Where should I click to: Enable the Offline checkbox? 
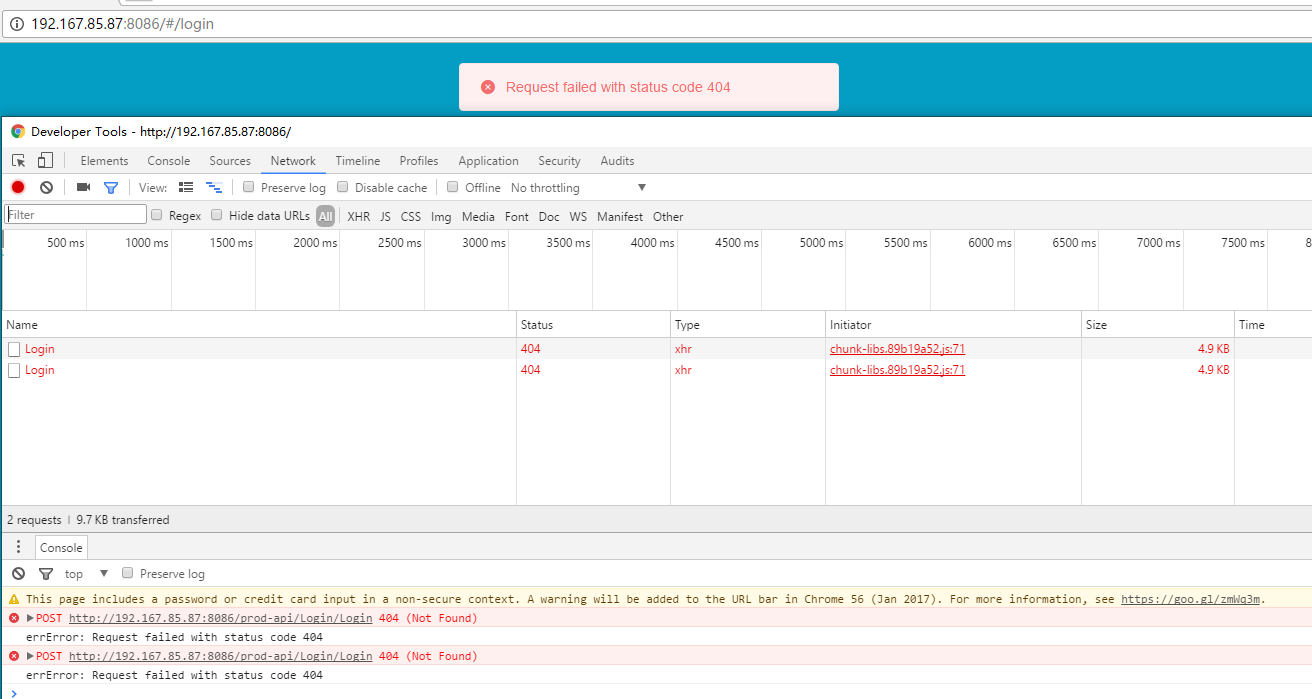pos(453,187)
